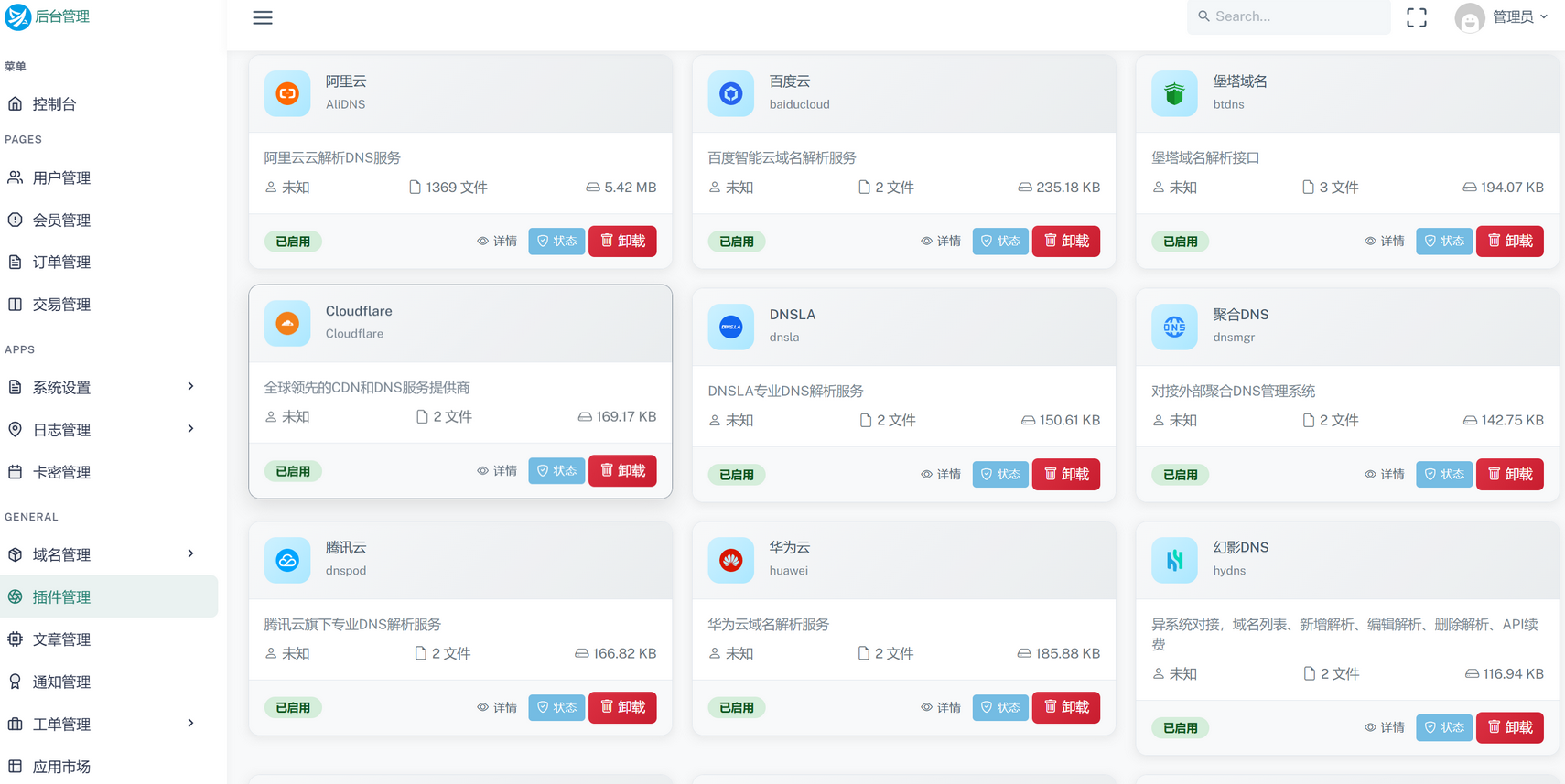Click the 阿里云 AliDNS plugin icon
Viewport: 1565px width, 784px height.
287,93
